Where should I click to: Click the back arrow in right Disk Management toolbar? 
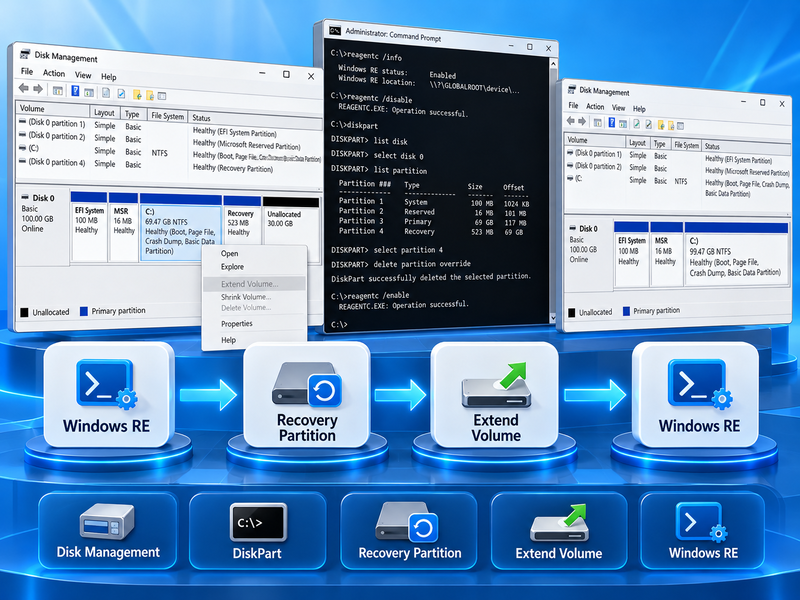pos(570,121)
